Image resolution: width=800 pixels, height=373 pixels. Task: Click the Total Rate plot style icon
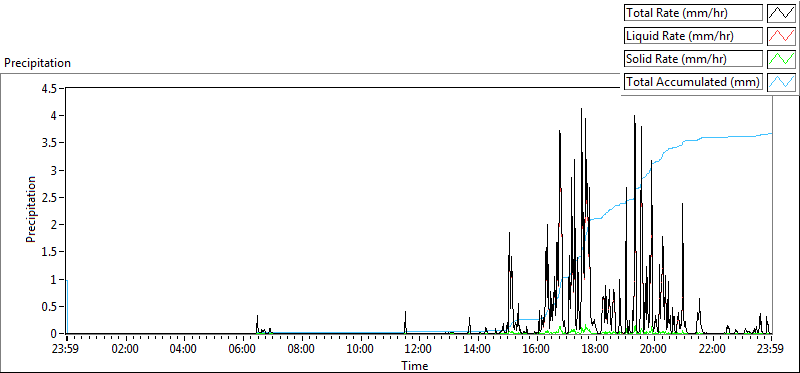782,13
